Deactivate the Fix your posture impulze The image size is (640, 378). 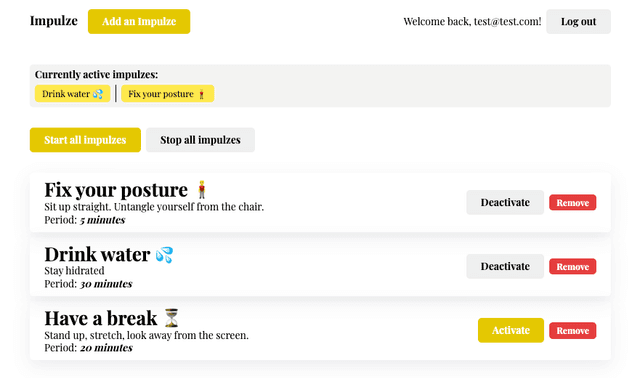point(505,202)
